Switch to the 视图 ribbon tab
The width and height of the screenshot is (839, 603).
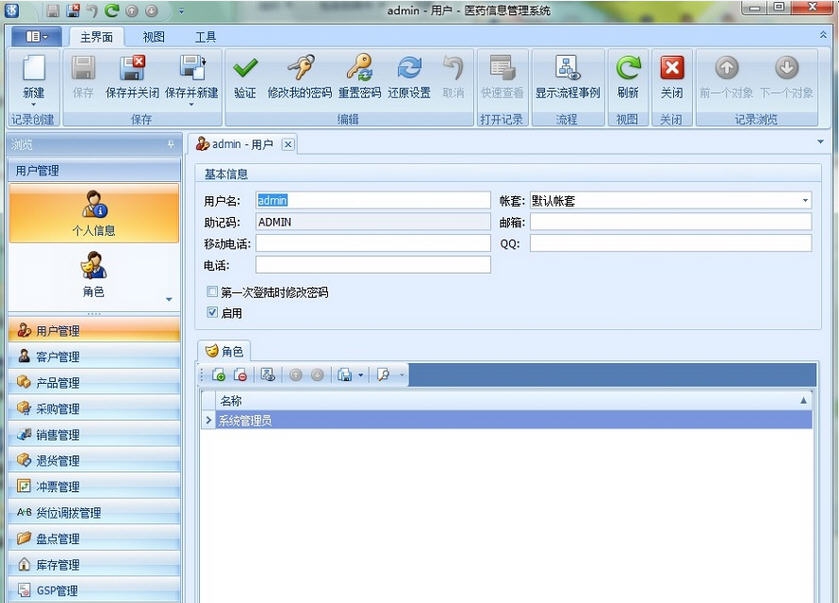coord(153,37)
